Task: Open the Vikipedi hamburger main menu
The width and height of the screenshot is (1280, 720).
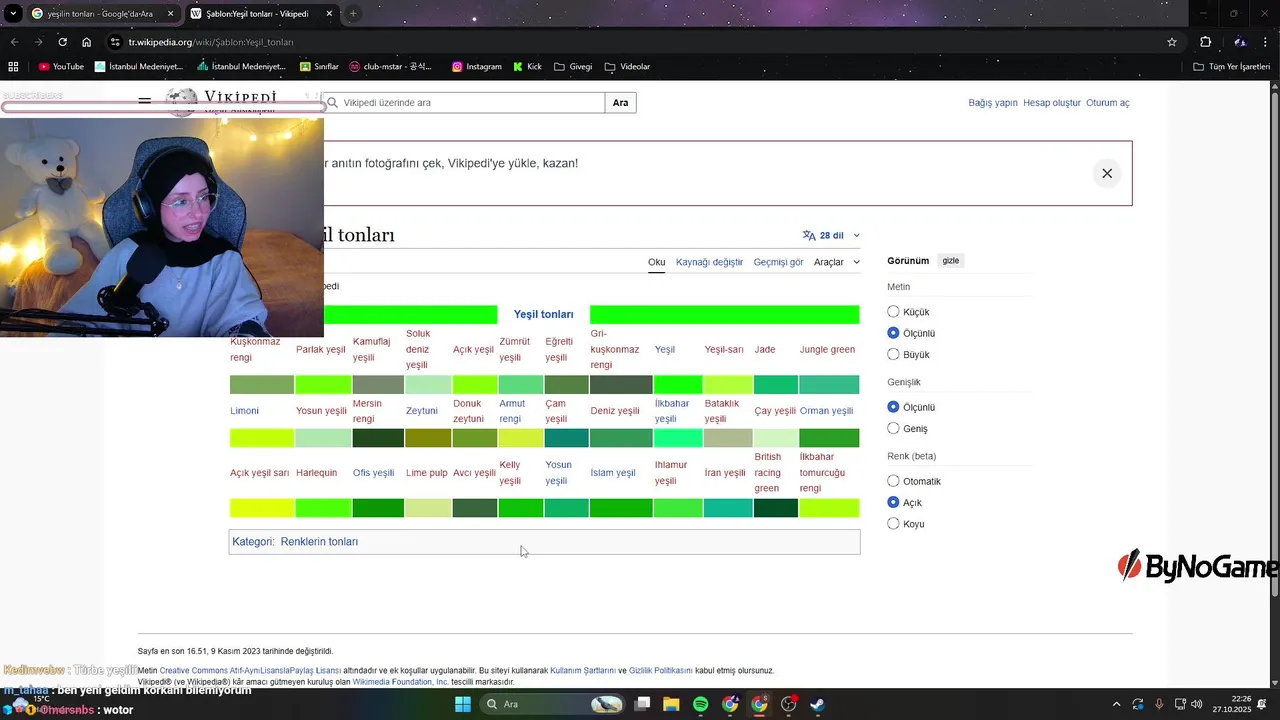Action: [145, 102]
